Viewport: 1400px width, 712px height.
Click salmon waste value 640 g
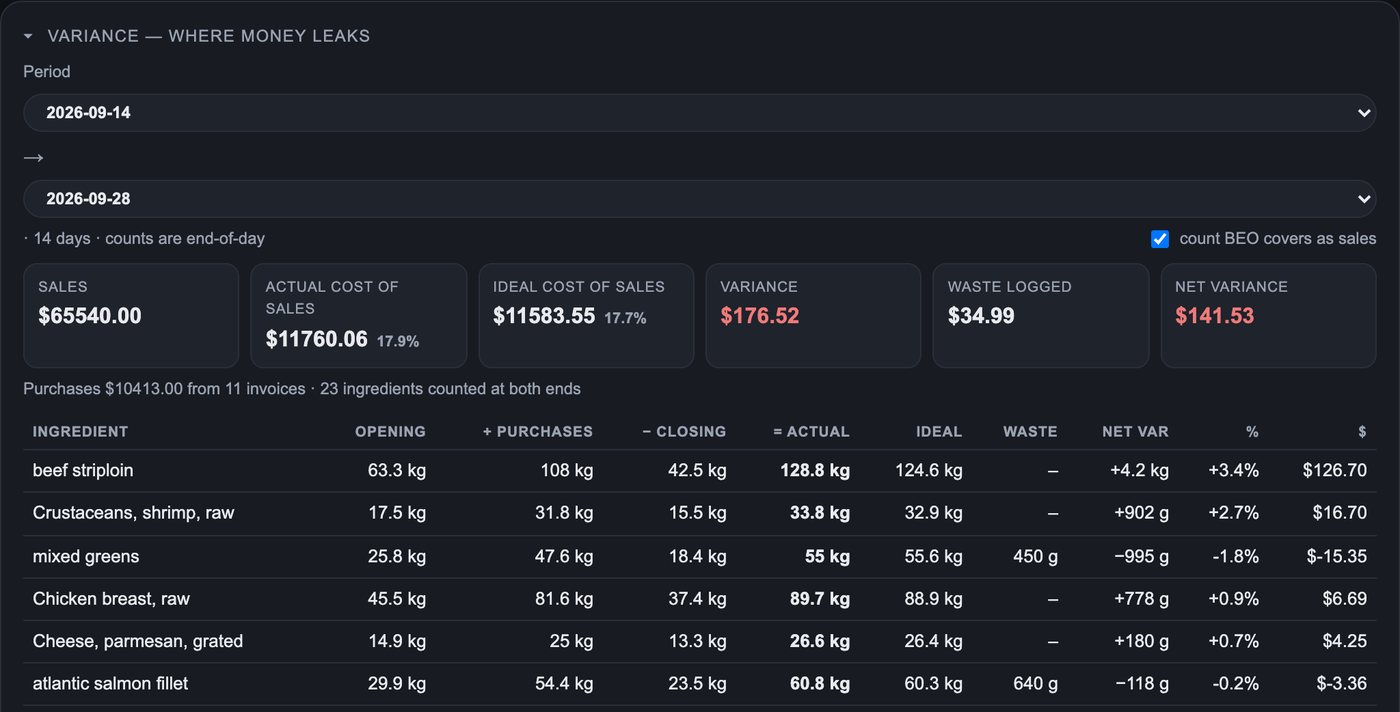pyautogui.click(x=1035, y=684)
